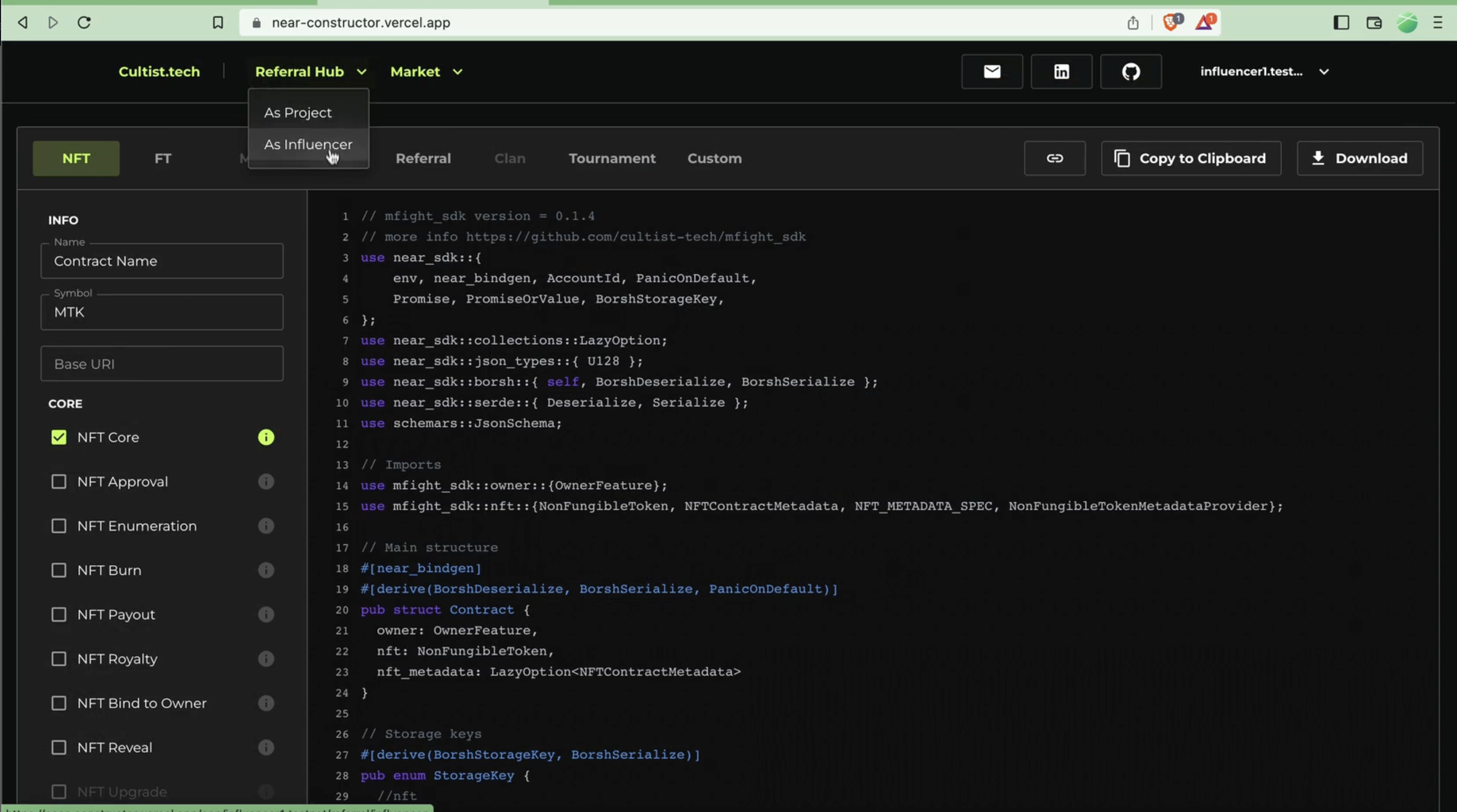
Task: Switch to the Tournament tab
Action: point(612,159)
